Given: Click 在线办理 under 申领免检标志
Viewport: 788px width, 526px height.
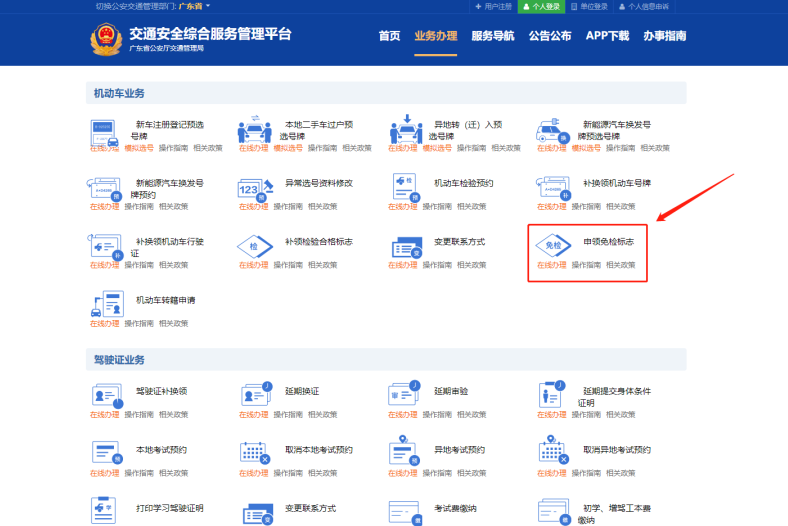Looking at the screenshot, I should point(551,265).
